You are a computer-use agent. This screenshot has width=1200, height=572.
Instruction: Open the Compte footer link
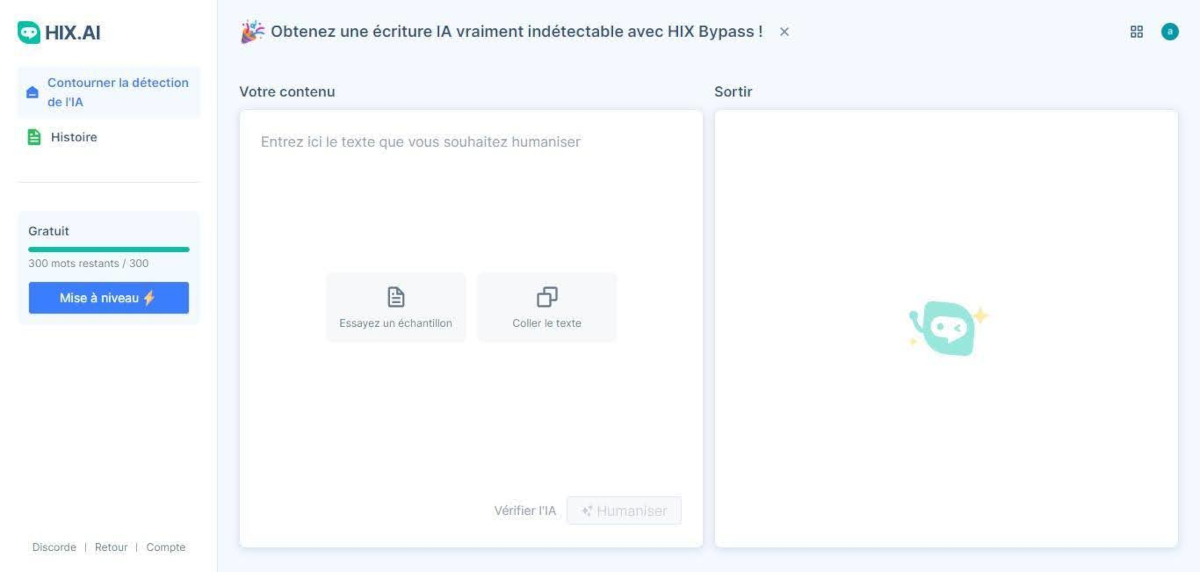click(166, 547)
